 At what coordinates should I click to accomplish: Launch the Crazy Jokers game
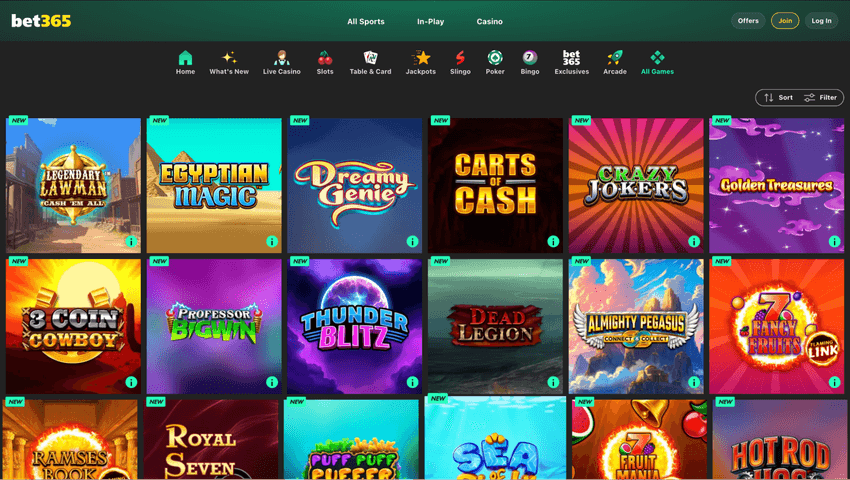[636, 185]
